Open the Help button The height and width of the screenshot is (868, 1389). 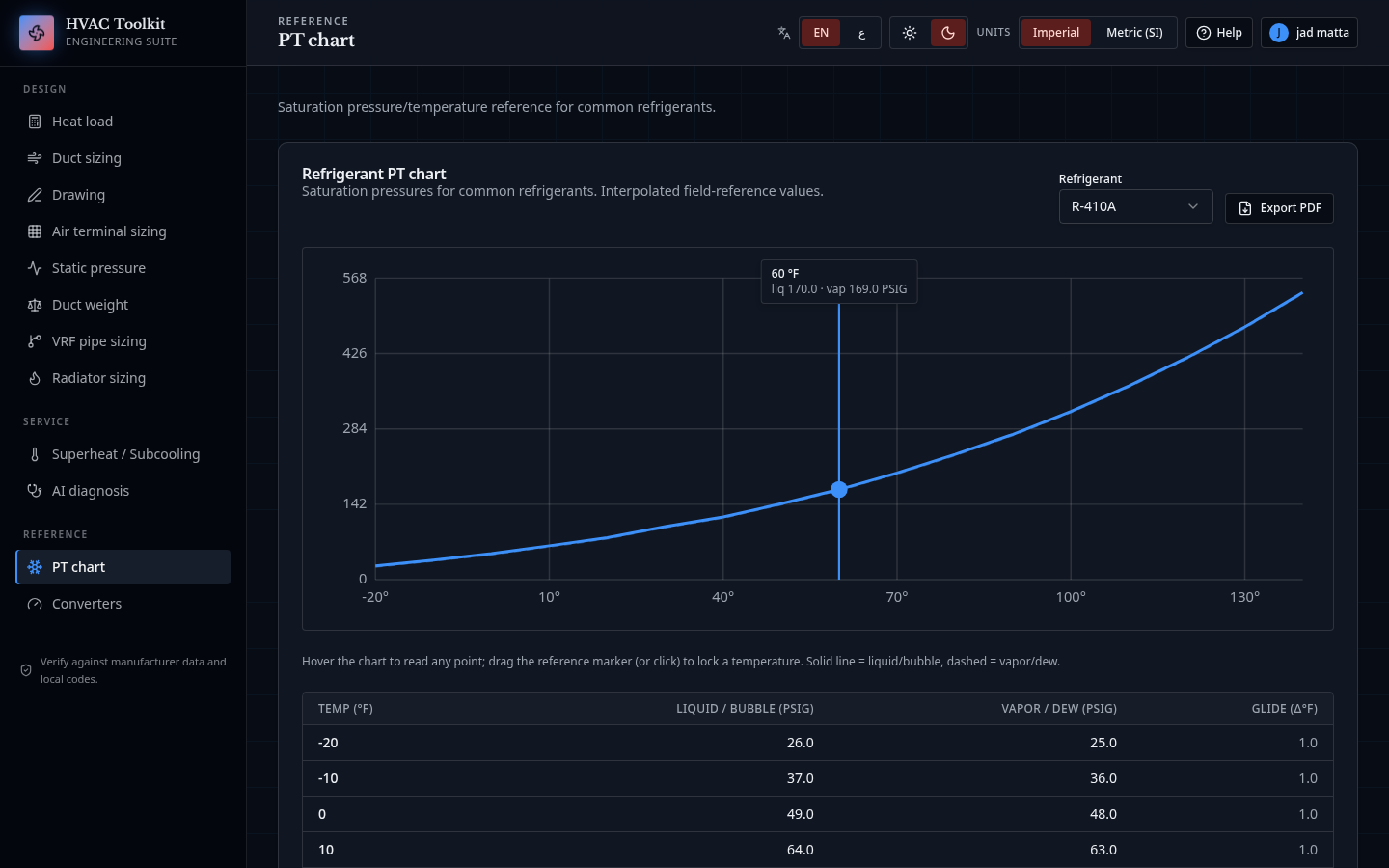tap(1219, 33)
